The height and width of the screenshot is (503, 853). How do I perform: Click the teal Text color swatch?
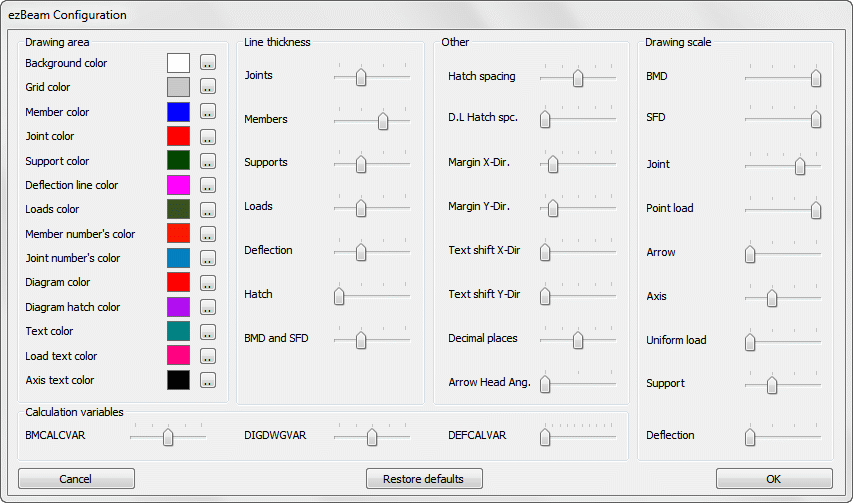pyautogui.click(x=178, y=331)
